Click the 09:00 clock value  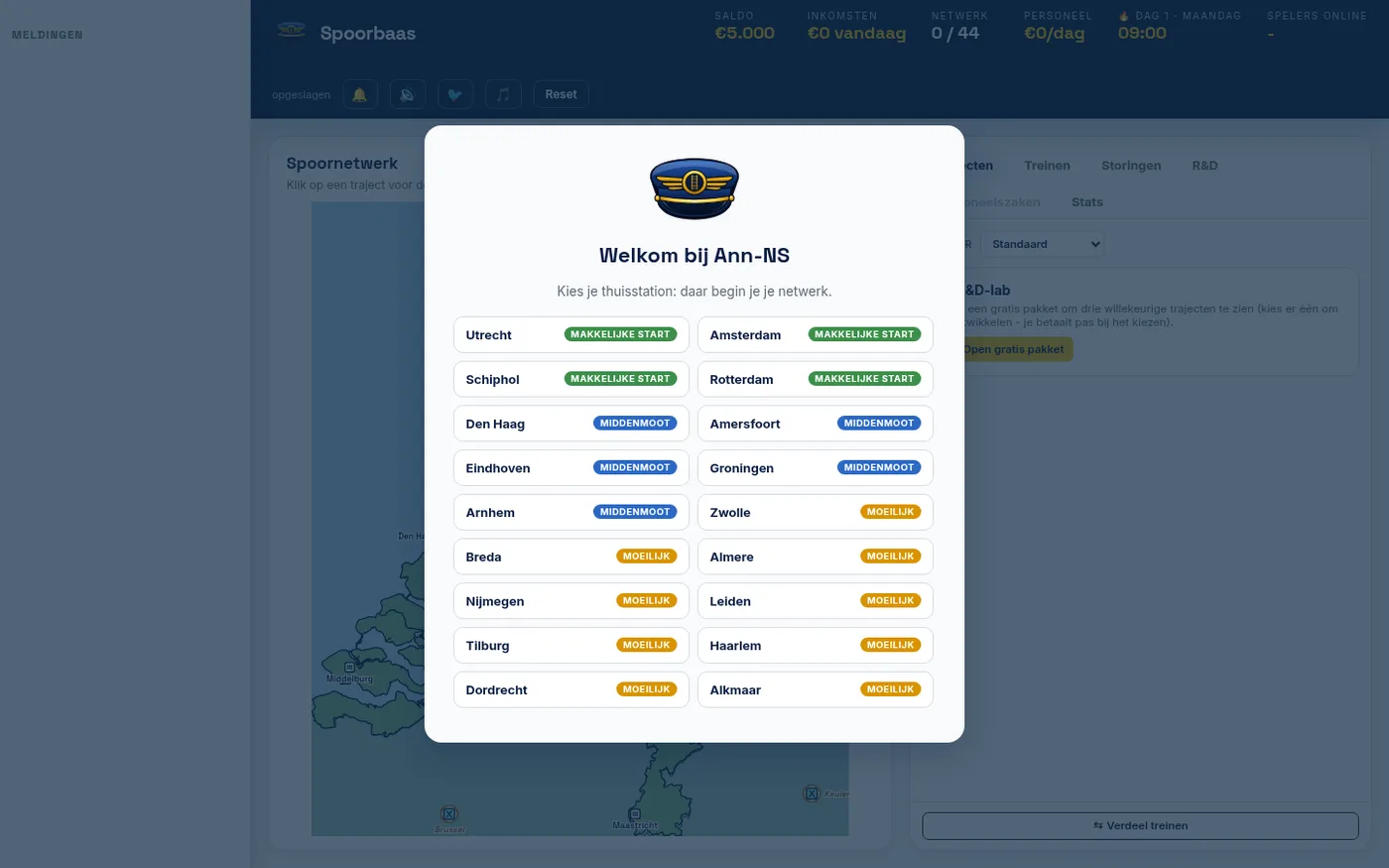1142,33
